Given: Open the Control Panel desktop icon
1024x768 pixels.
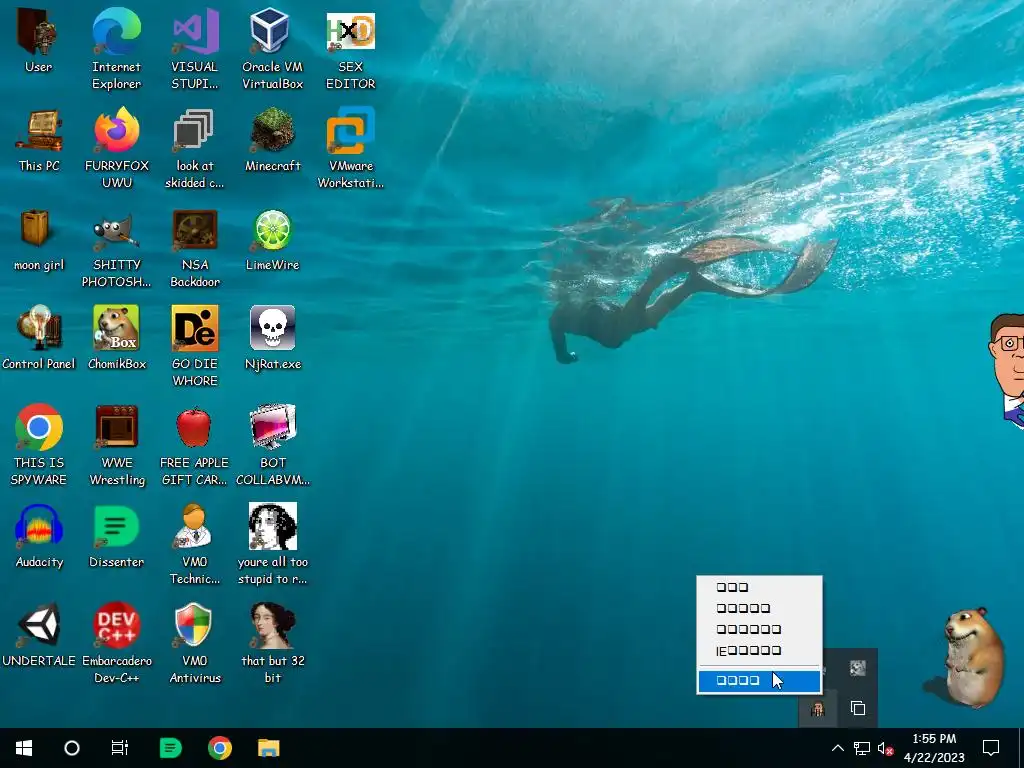Looking at the screenshot, I should pyautogui.click(x=39, y=338).
